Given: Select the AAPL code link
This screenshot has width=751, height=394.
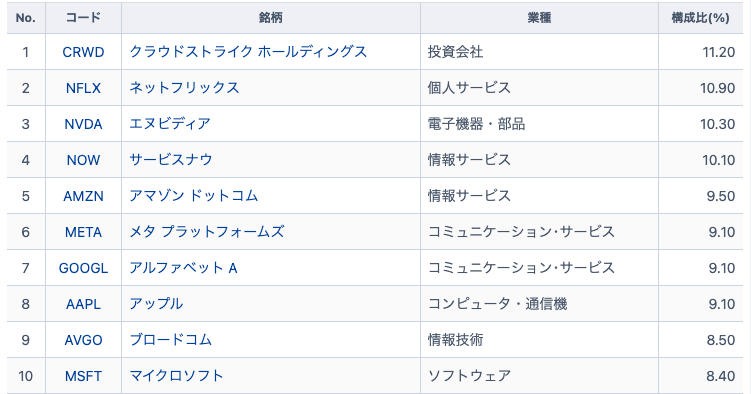Looking at the screenshot, I should [x=83, y=304].
